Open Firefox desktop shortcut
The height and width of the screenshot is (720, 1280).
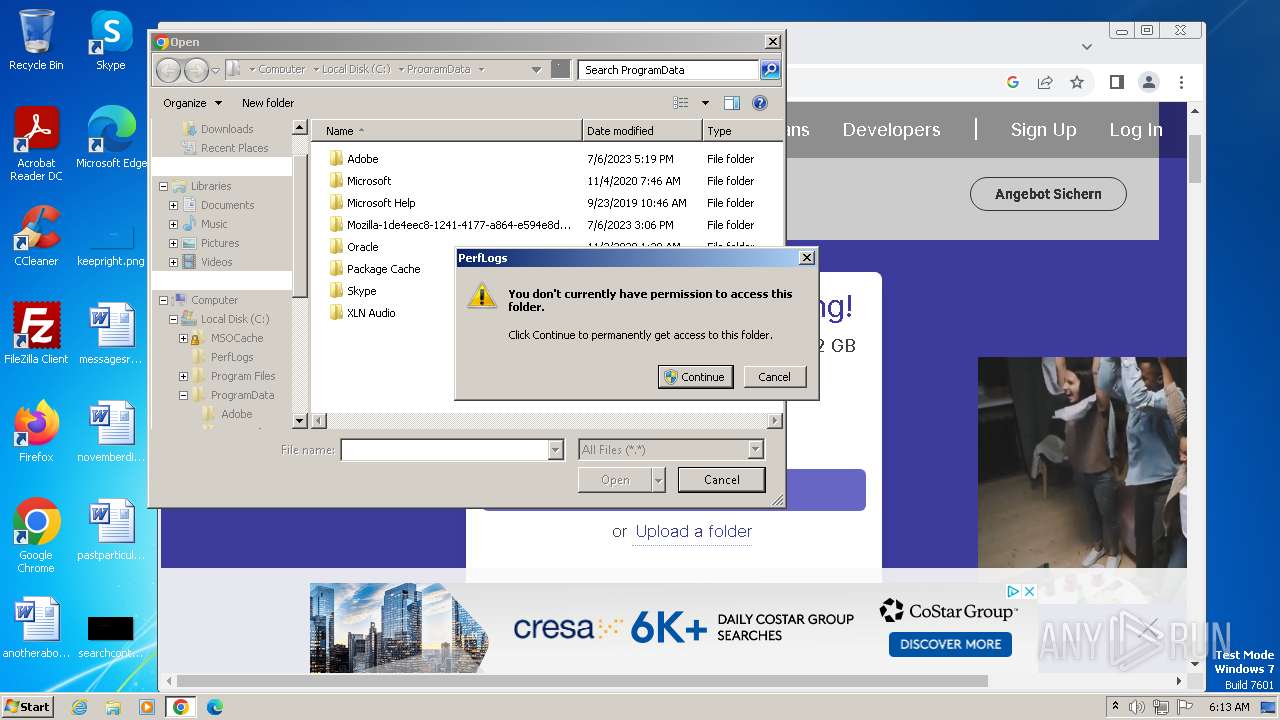click(x=36, y=431)
